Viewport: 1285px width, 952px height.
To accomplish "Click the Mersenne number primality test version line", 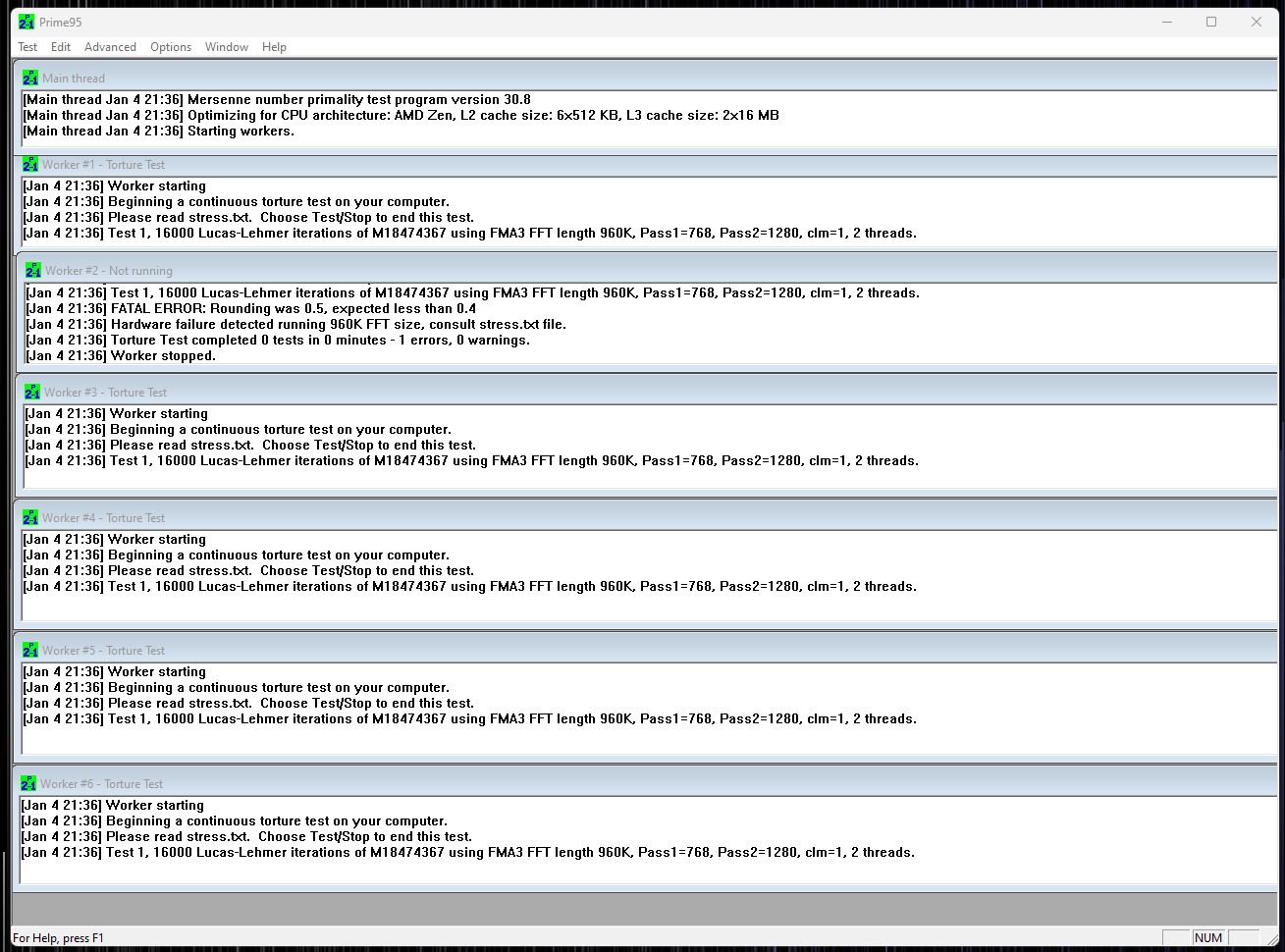I will click(277, 99).
